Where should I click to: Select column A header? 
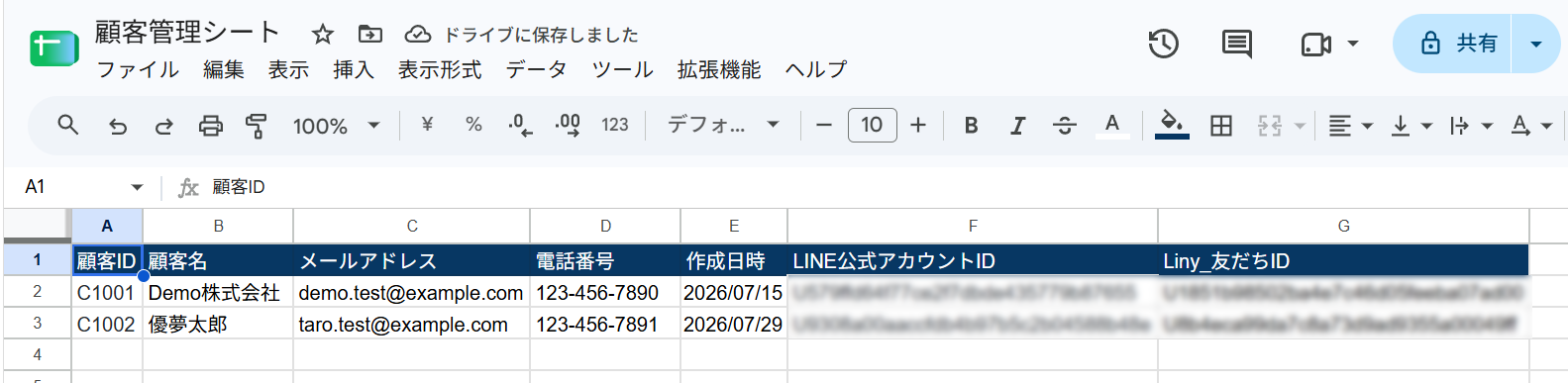107,226
